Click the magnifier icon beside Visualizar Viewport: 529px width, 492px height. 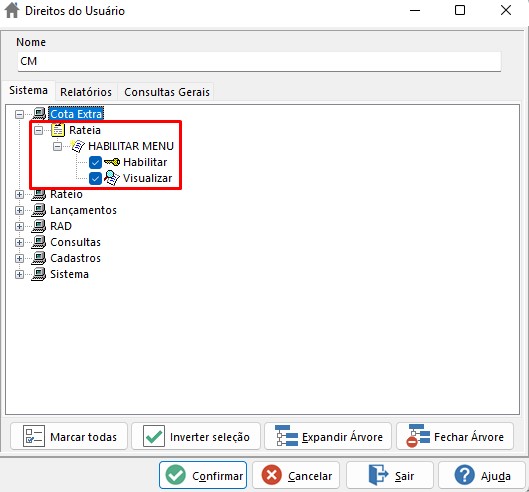click(x=112, y=178)
